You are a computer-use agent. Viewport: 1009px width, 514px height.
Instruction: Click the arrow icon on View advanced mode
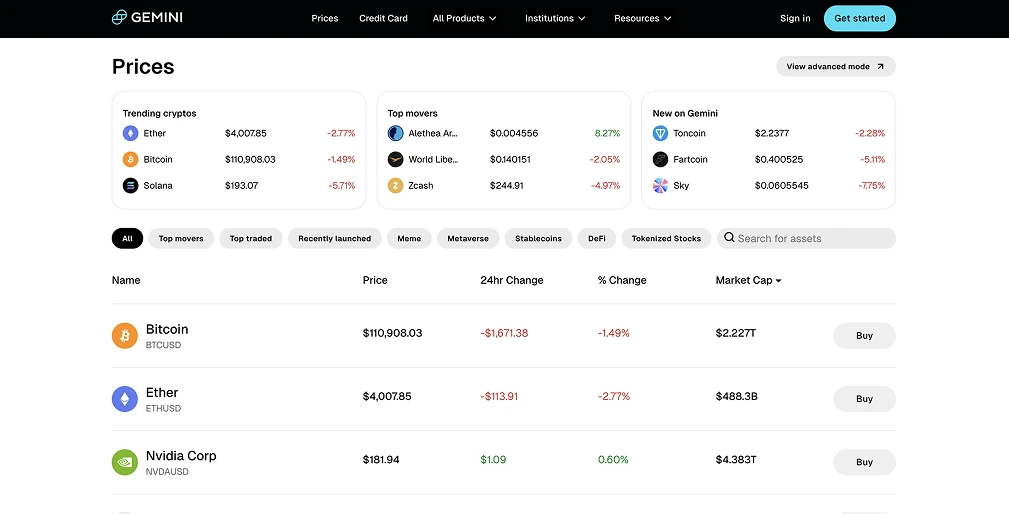coord(880,66)
